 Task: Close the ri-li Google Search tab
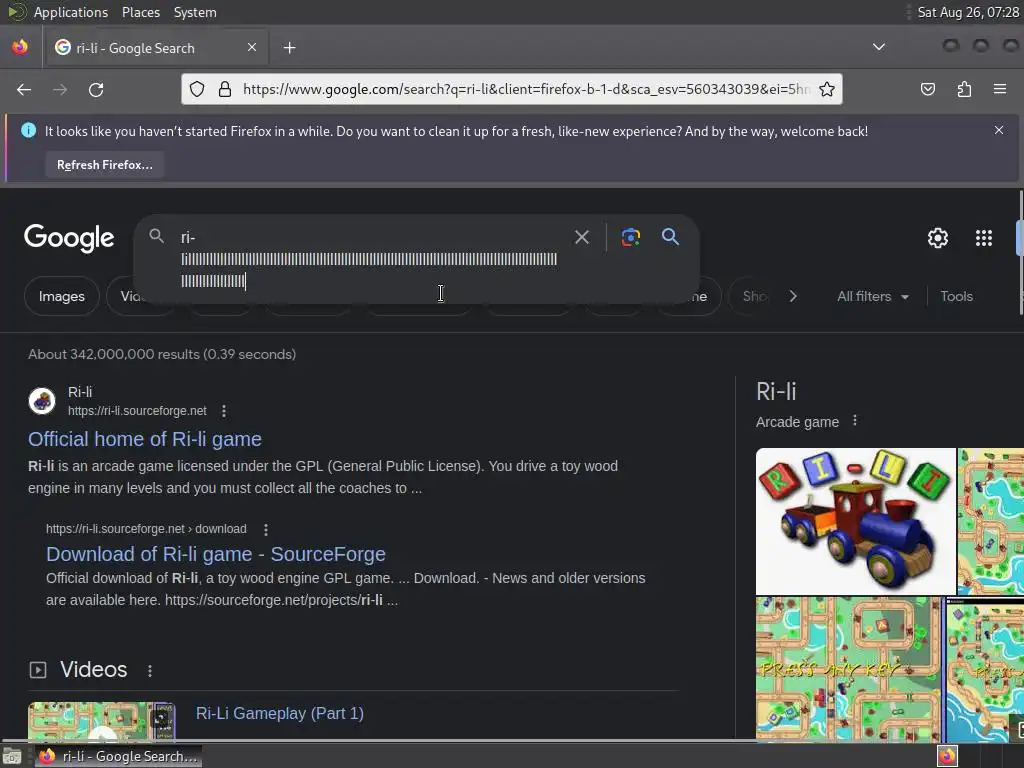(252, 47)
